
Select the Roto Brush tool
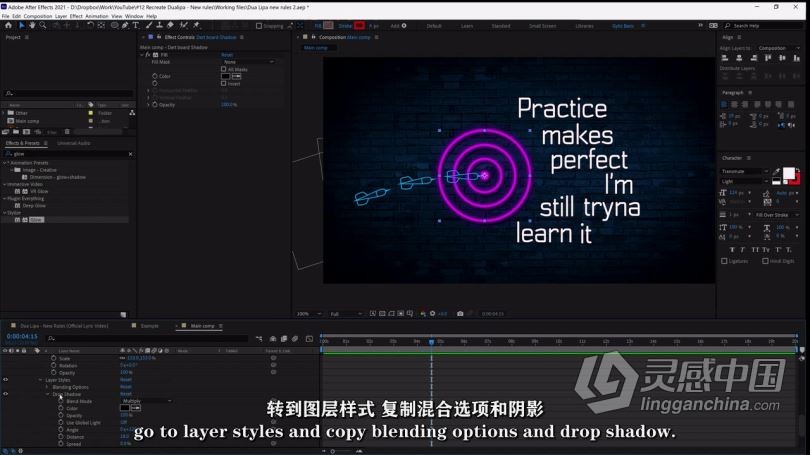[x=183, y=25]
